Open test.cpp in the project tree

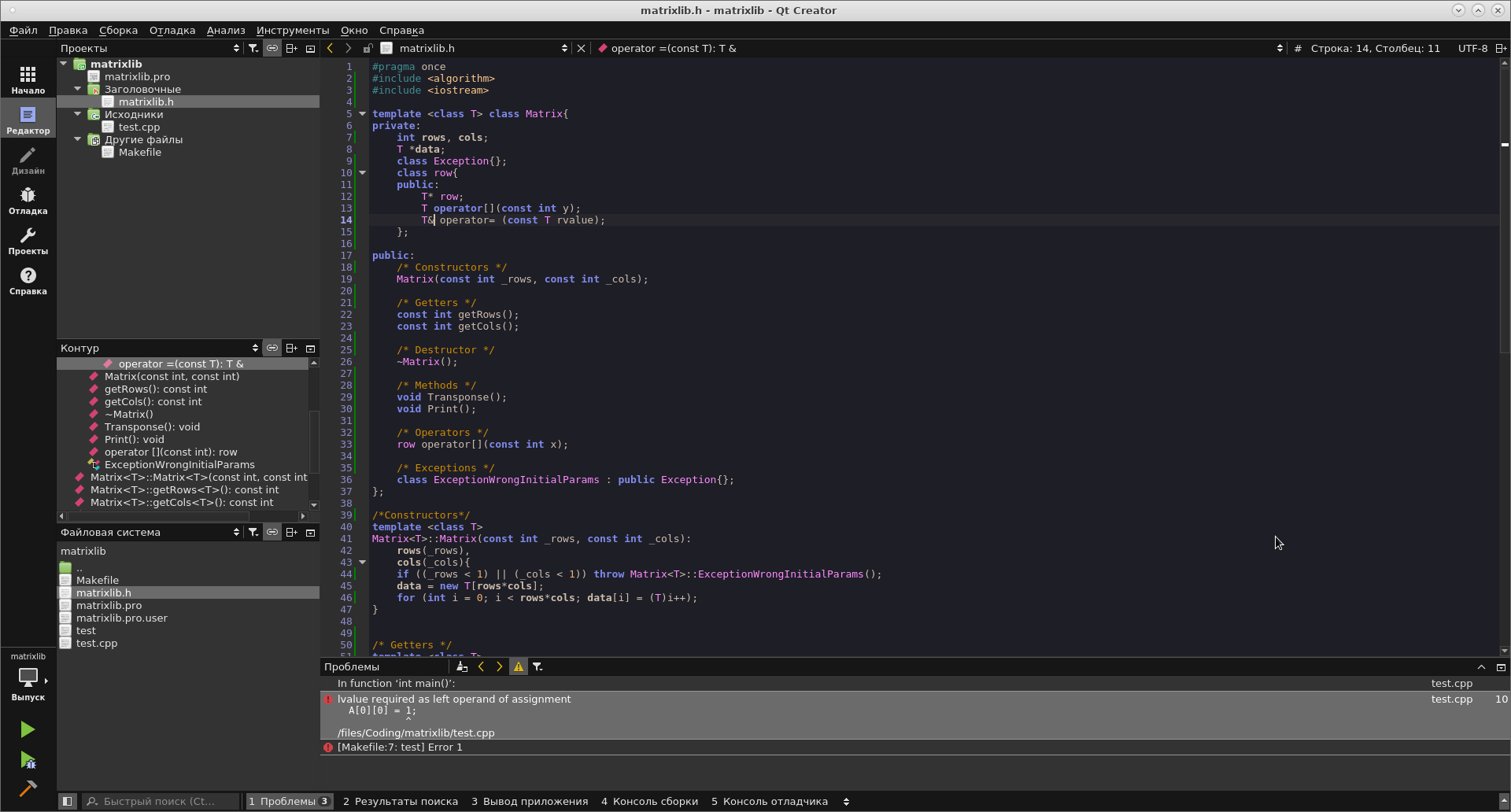click(x=139, y=127)
